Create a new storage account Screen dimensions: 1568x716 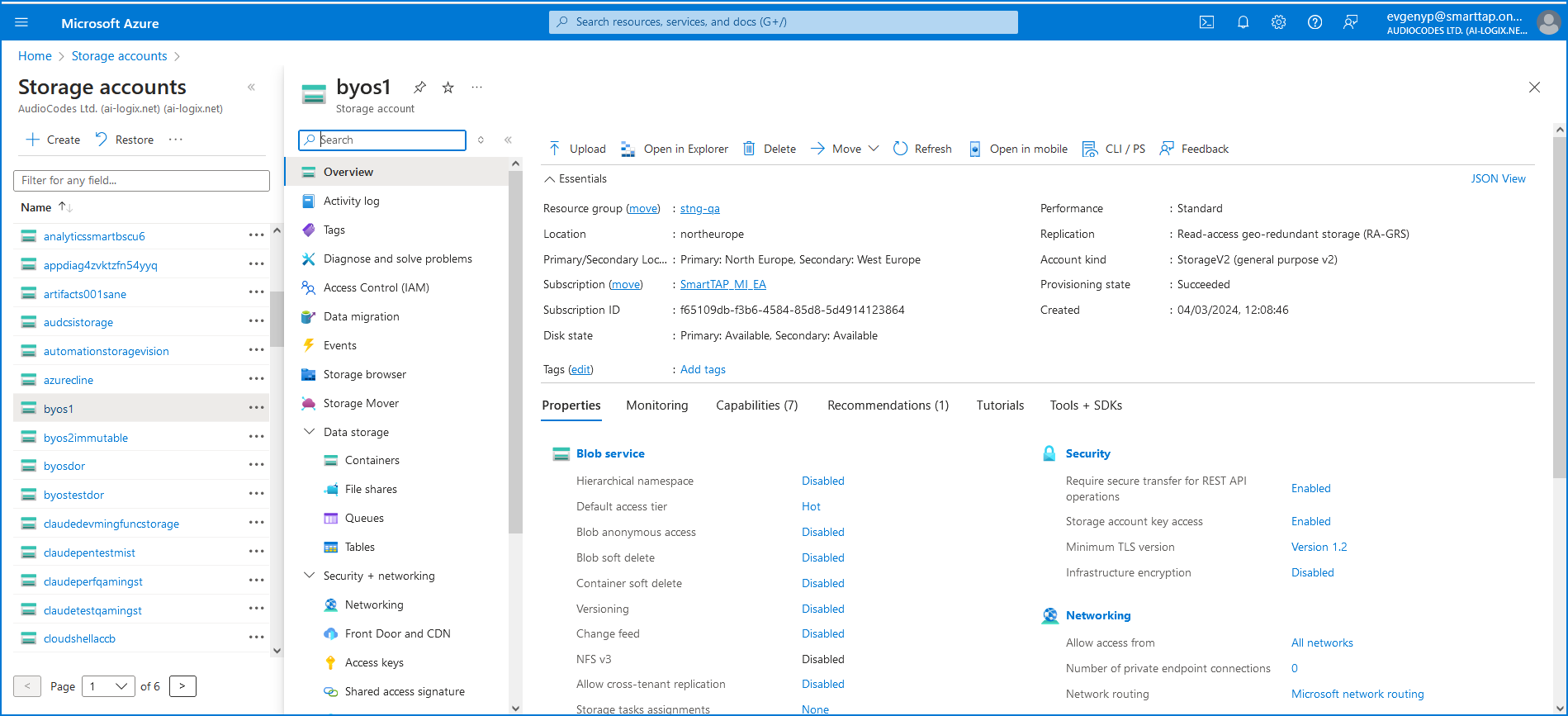click(53, 140)
